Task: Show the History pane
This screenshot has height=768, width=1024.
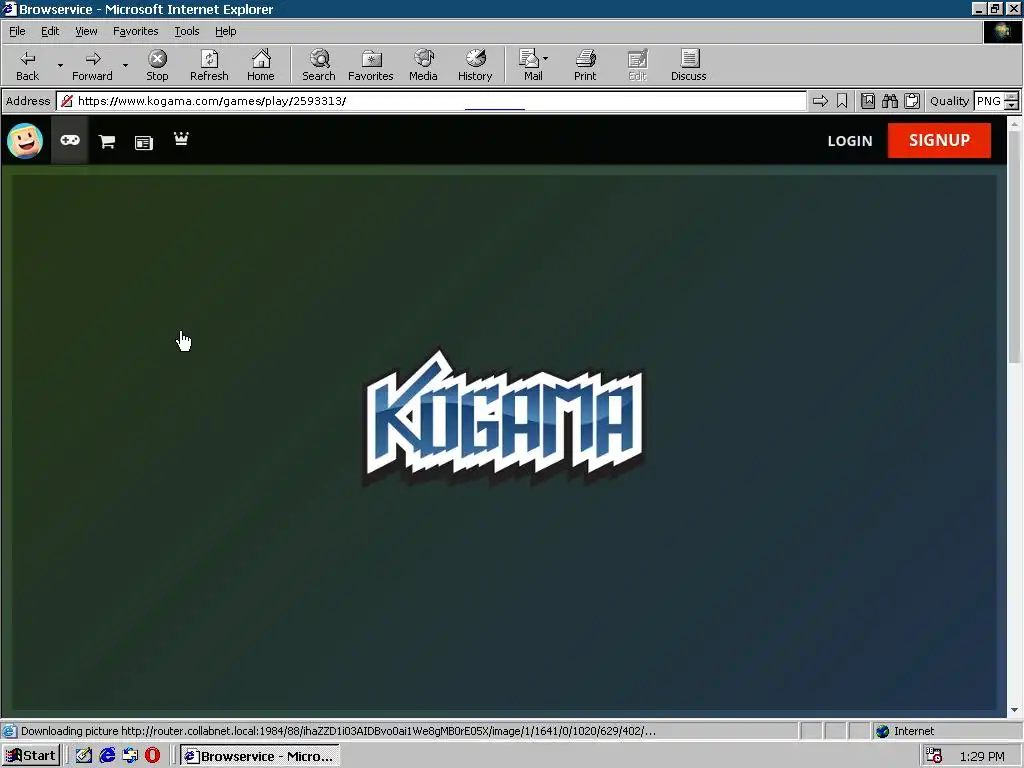Action: pos(475,66)
